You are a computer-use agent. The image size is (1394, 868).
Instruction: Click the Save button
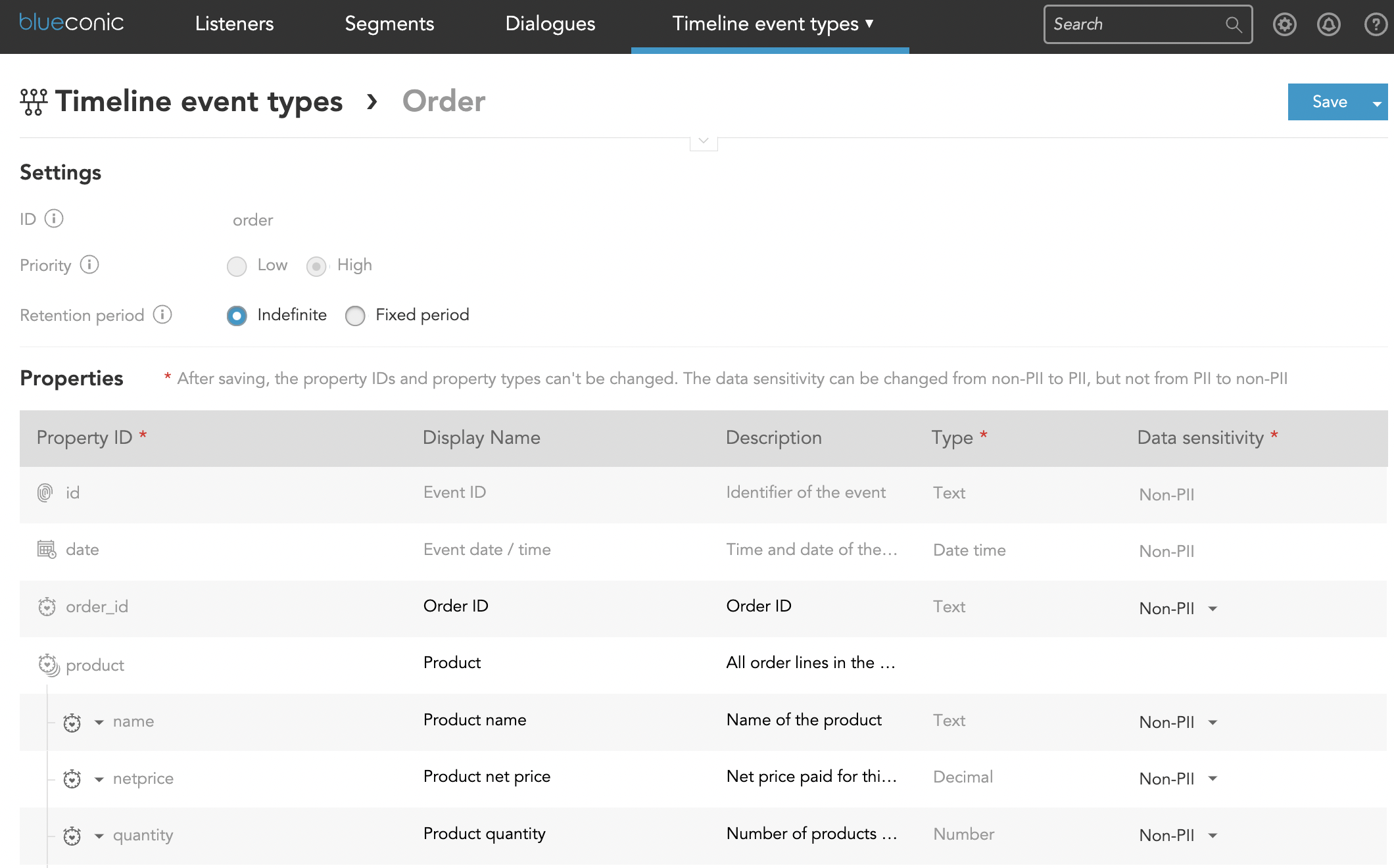pos(1330,101)
